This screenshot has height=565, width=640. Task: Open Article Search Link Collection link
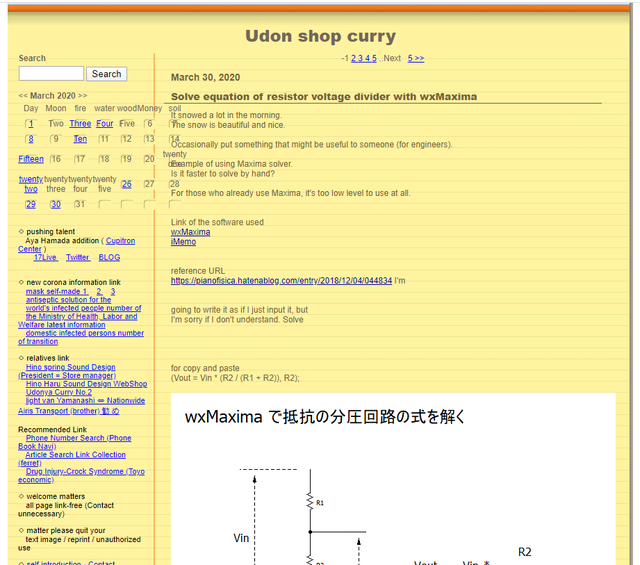coord(76,454)
